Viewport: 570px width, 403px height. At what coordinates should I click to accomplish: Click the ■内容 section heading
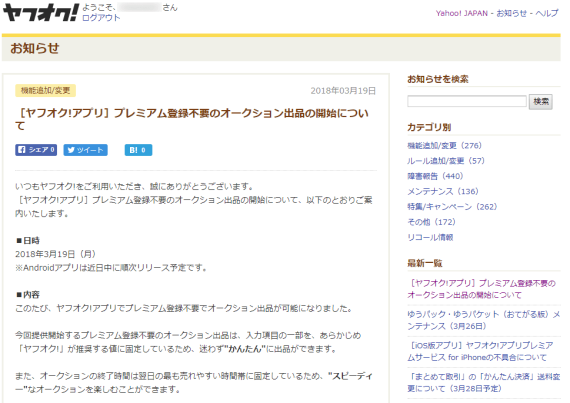point(28,294)
